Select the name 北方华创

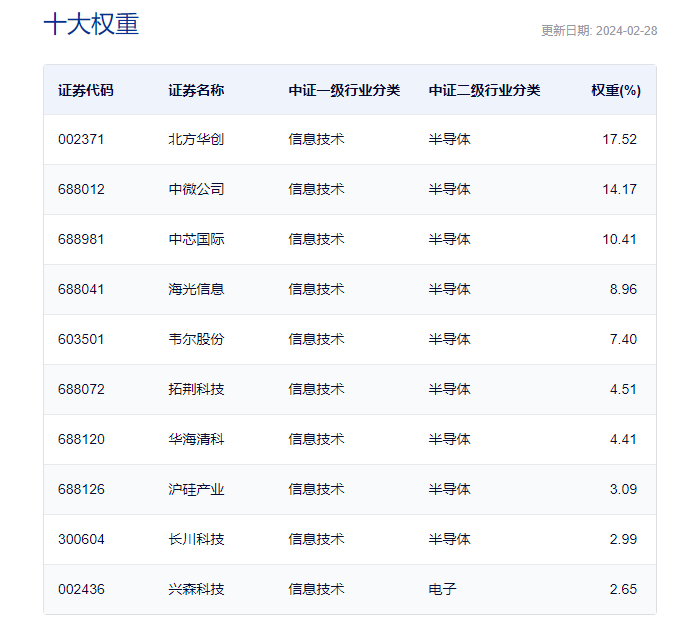tap(196, 139)
